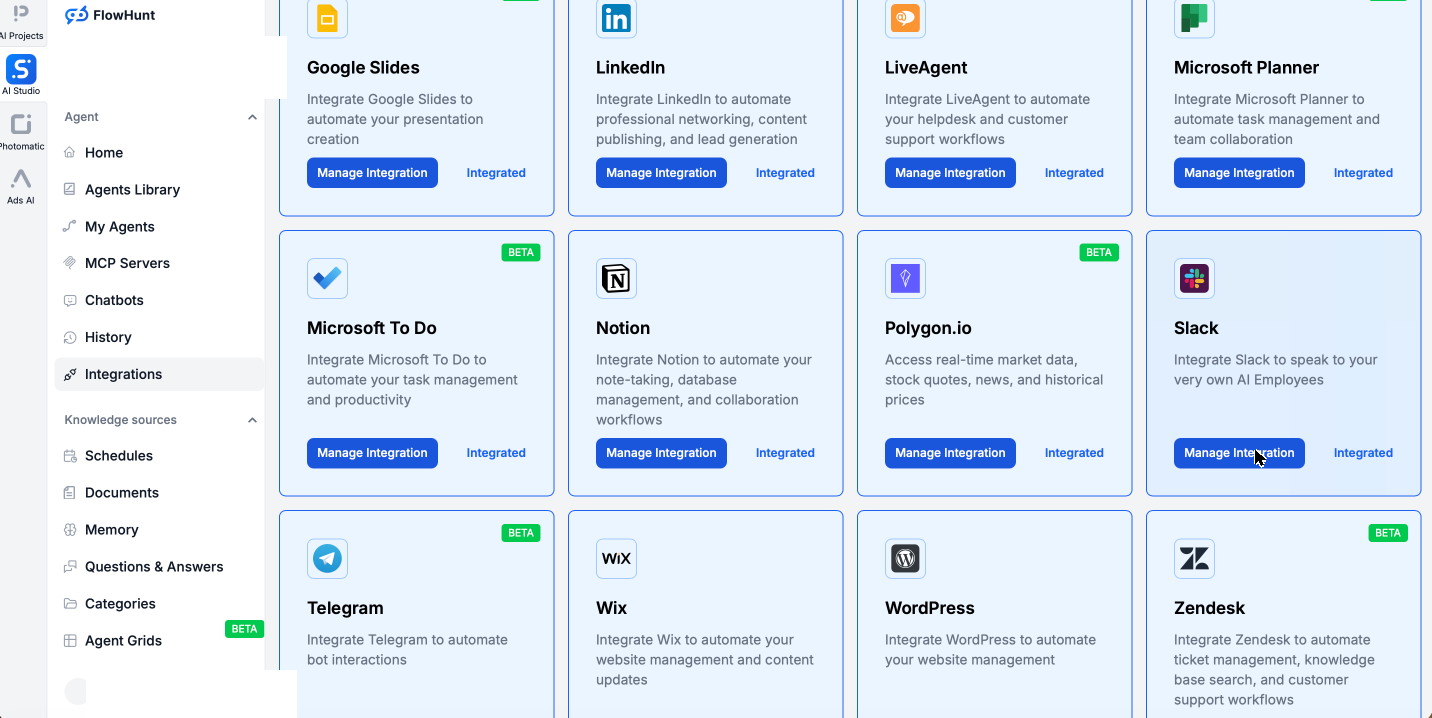Image resolution: width=1432 pixels, height=718 pixels.
Task: Click the Wix card title
Action: 611,608
